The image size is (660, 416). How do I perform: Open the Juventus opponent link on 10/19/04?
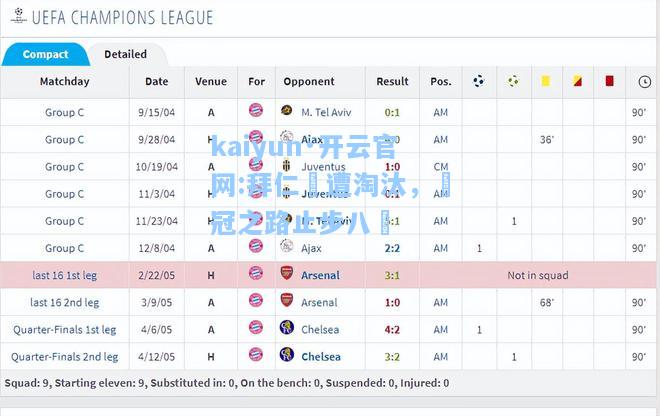click(323, 167)
